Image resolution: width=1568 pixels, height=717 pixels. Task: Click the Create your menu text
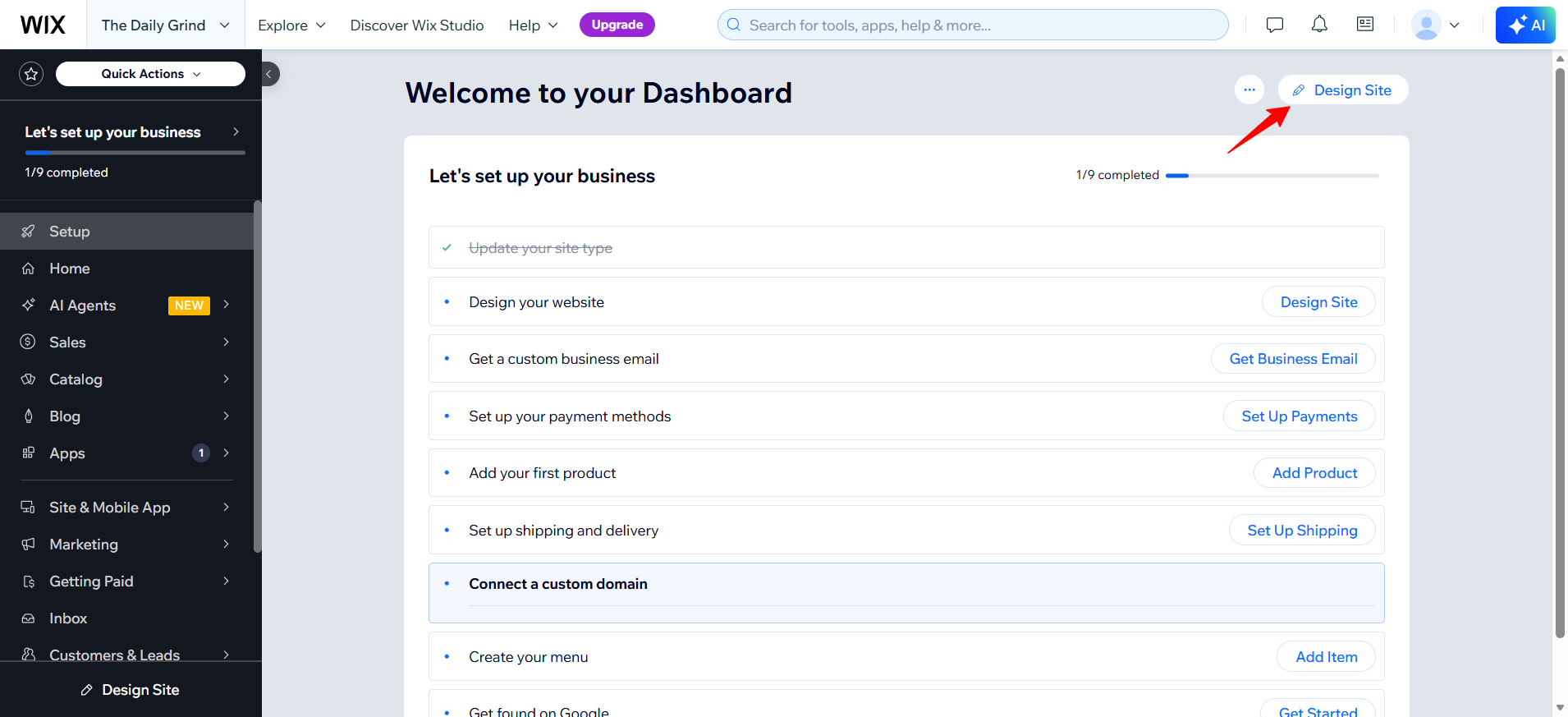pyautogui.click(x=529, y=657)
